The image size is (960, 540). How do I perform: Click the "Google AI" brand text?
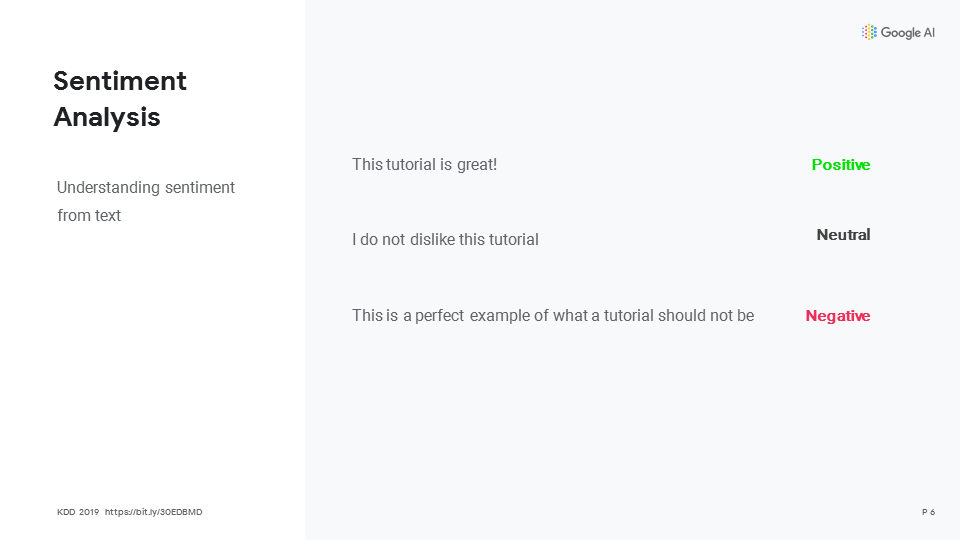[908, 33]
